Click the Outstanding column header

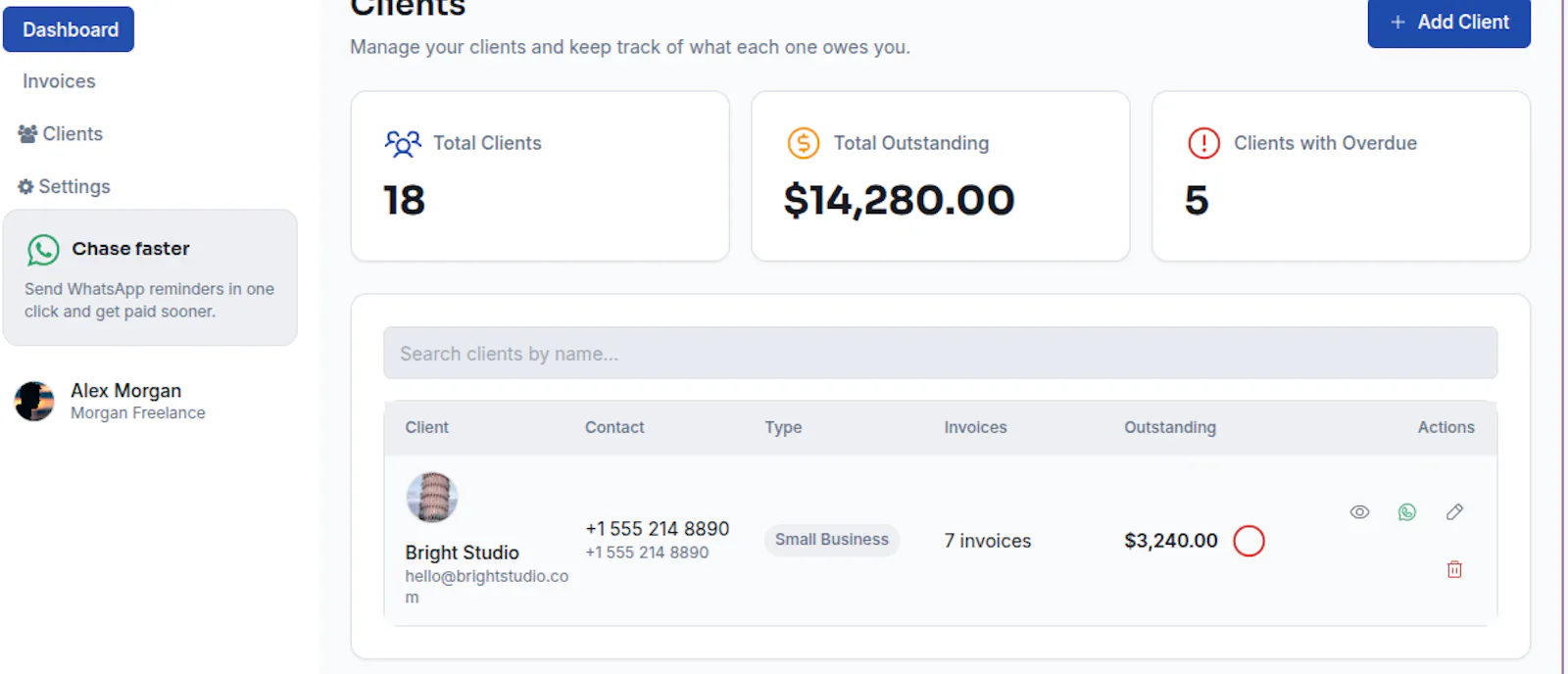pos(1170,427)
